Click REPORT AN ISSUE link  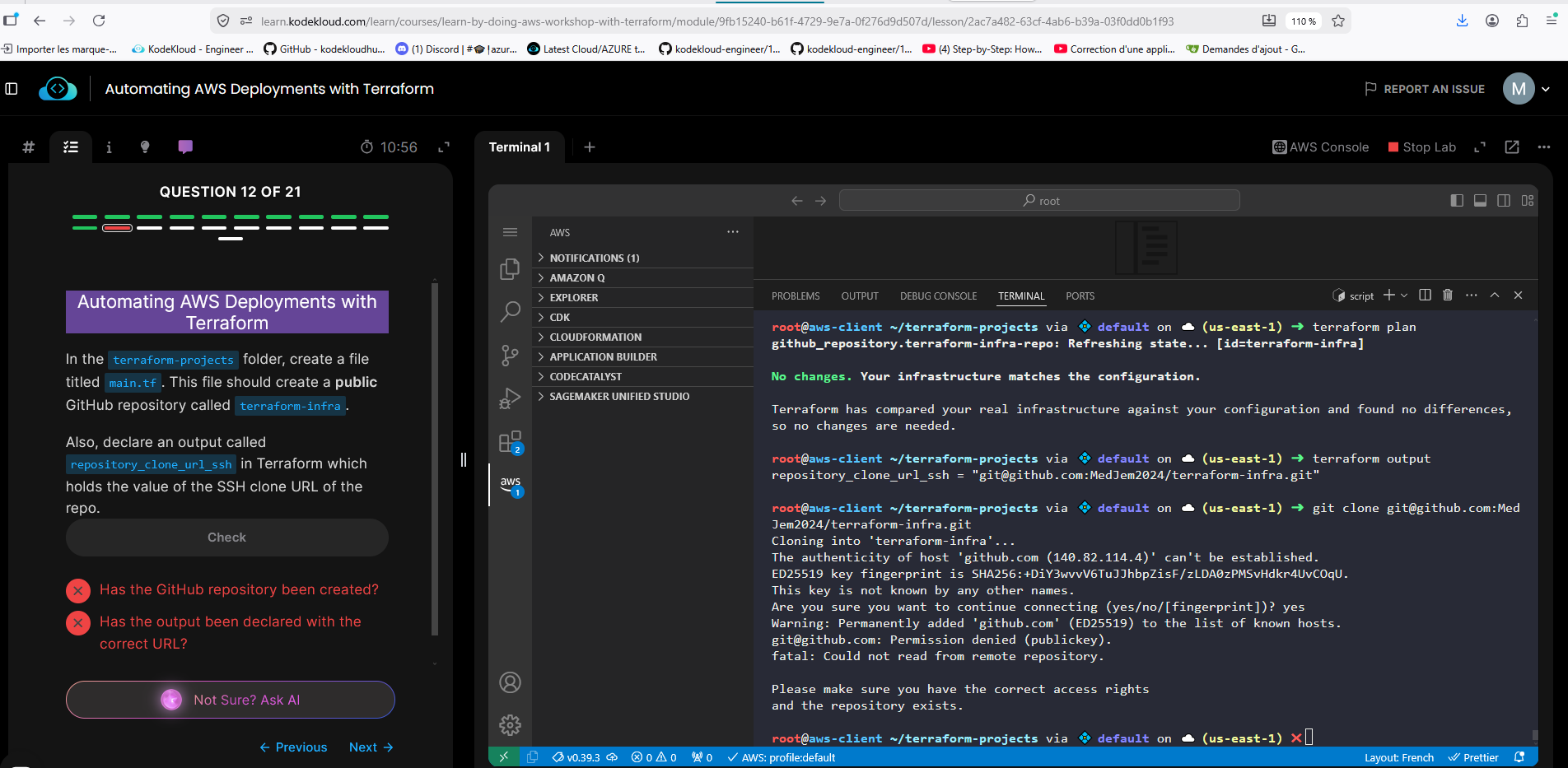[1425, 89]
